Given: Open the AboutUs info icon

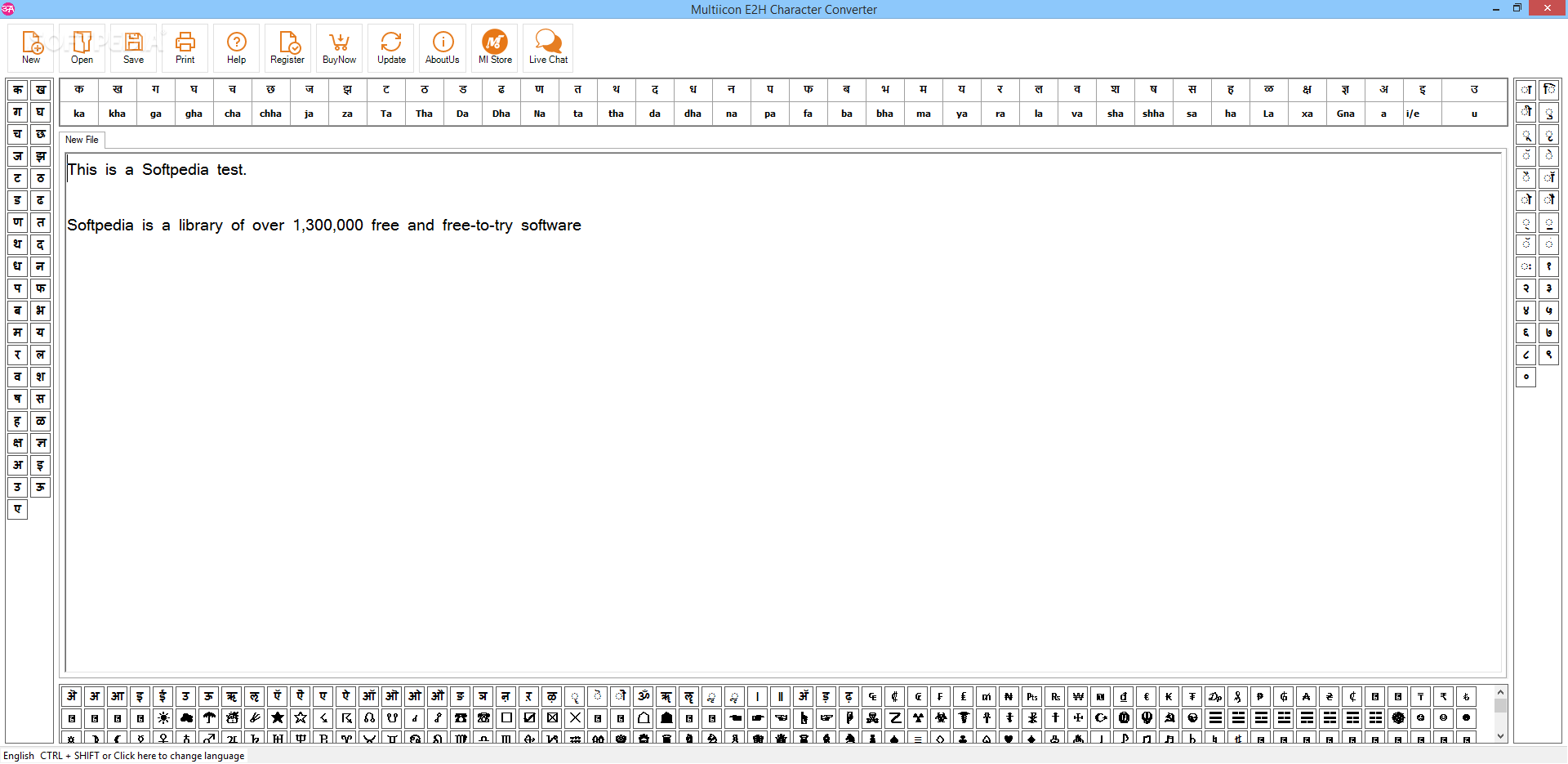Looking at the screenshot, I should (443, 47).
